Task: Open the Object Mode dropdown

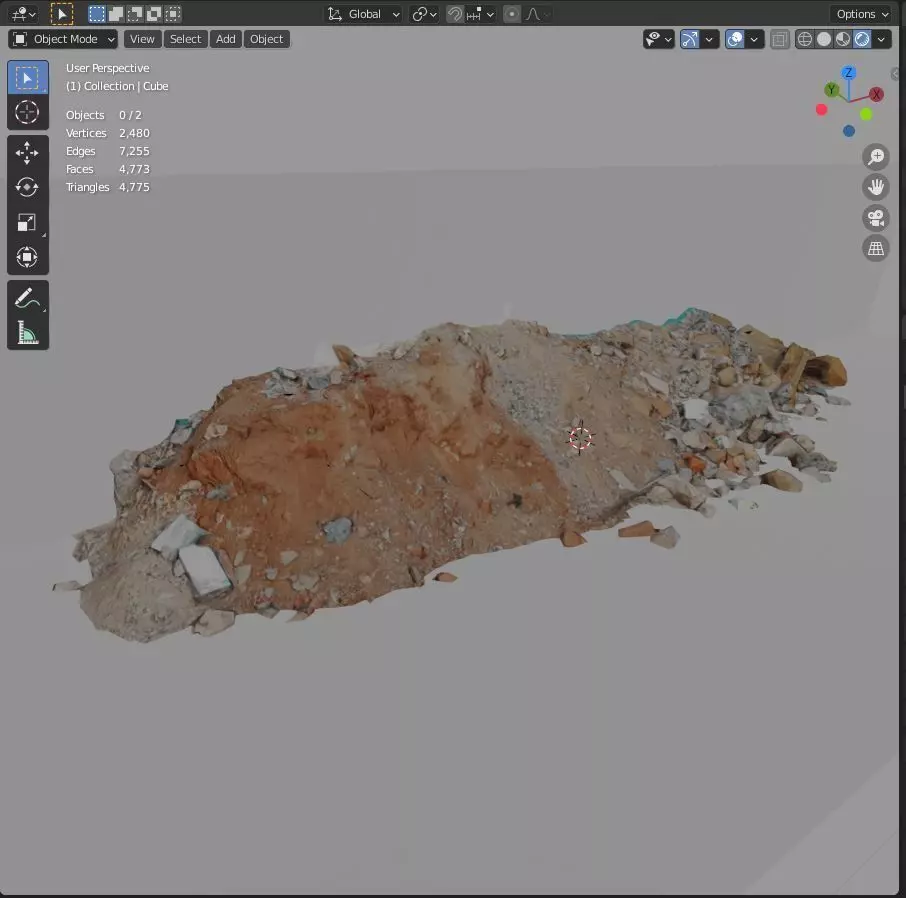Action: tap(63, 39)
